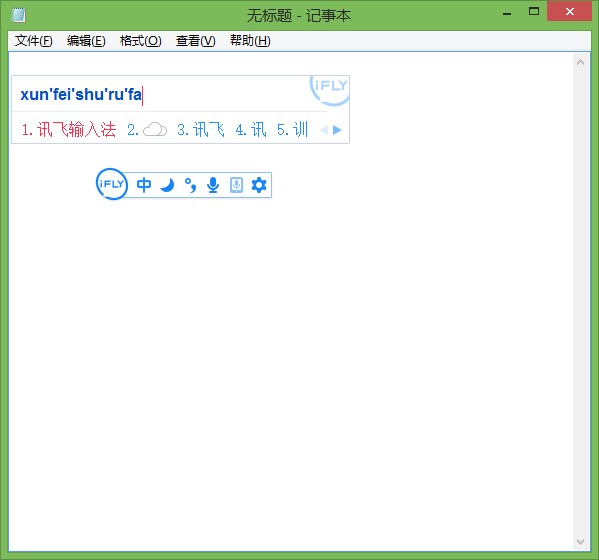Viewport: 599px width, 560px height.
Task: Pick candidate 5 训
Action: pyautogui.click(x=292, y=130)
